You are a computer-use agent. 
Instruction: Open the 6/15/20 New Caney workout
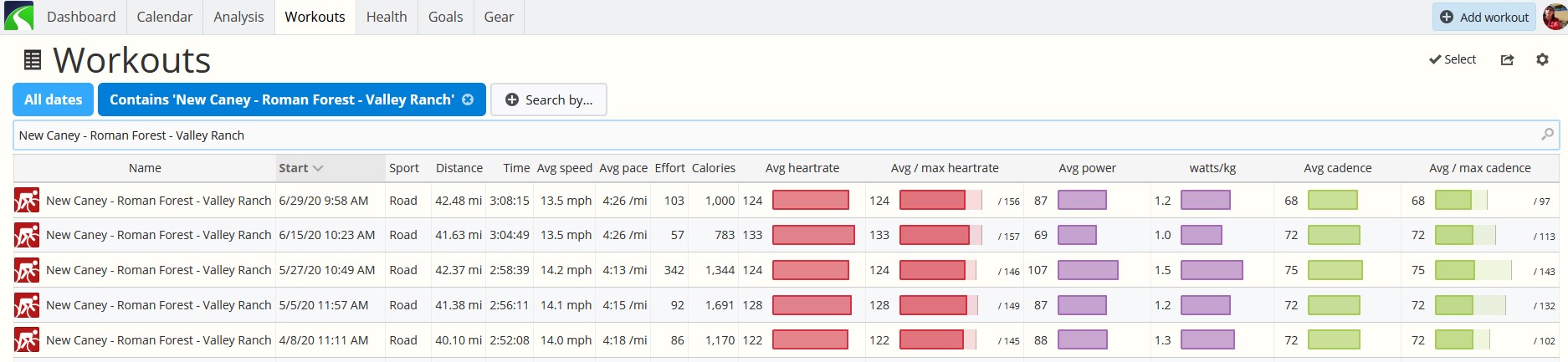(159, 235)
